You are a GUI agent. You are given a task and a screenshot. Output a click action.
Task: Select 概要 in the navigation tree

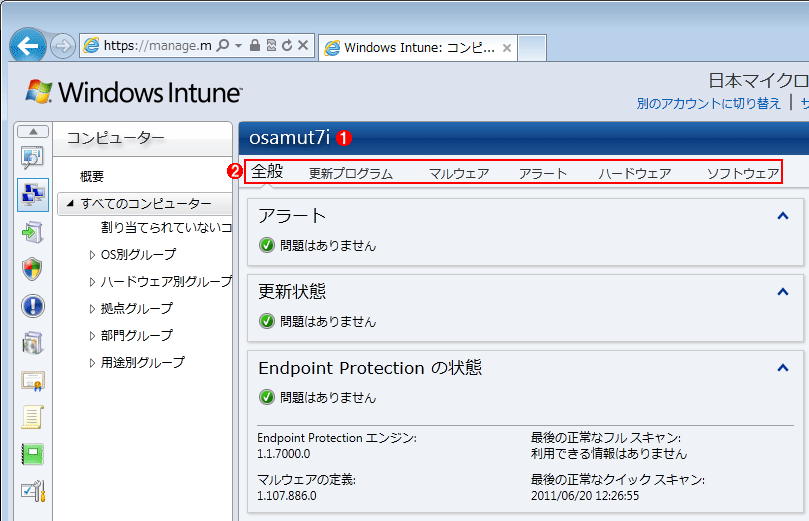(92, 176)
